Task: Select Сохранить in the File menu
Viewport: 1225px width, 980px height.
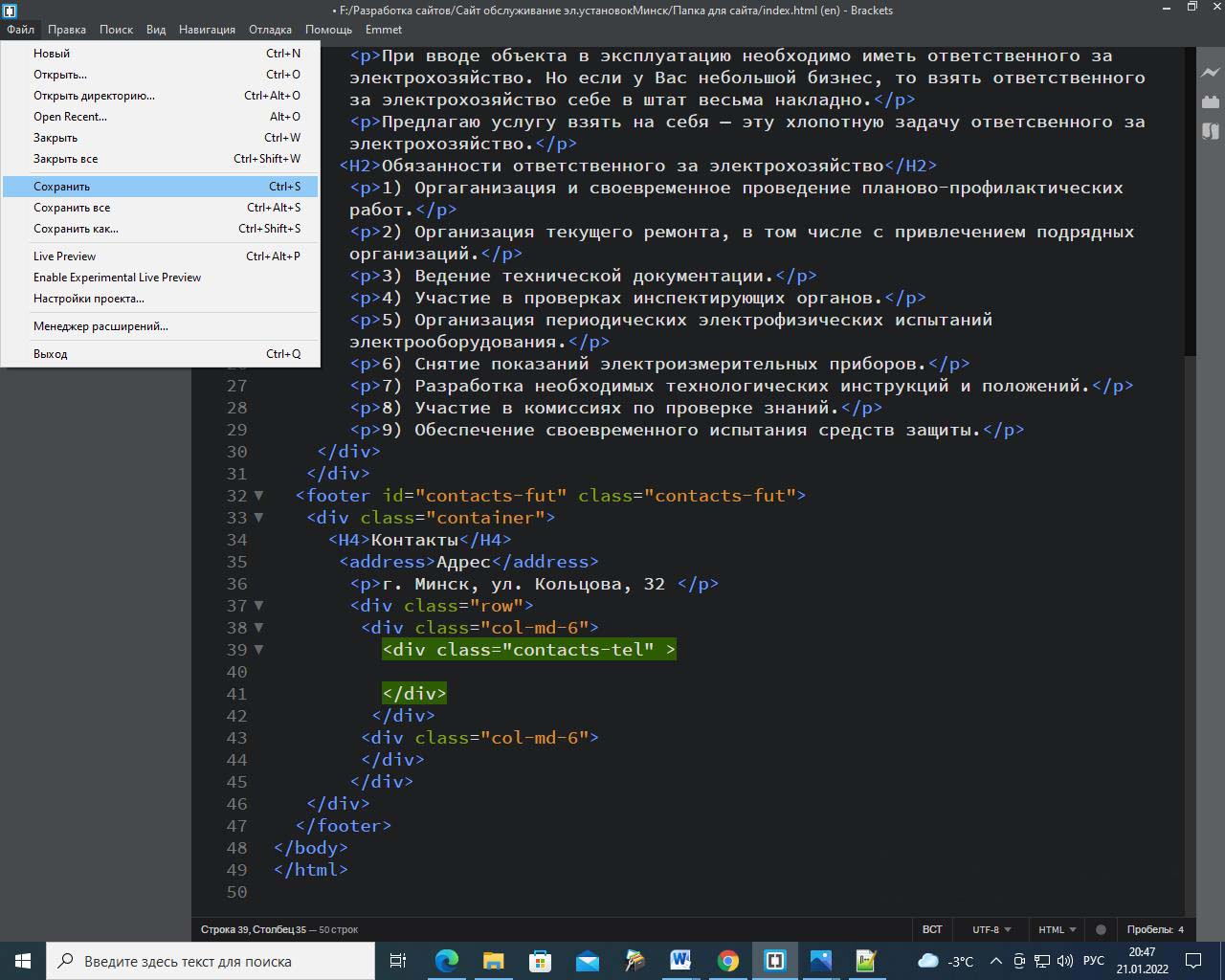Action: coord(61,187)
